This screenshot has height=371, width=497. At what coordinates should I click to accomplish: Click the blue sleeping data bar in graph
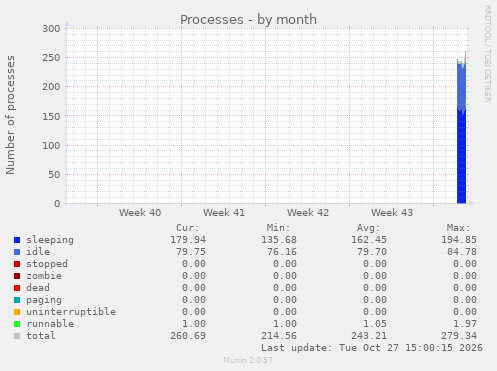point(461,158)
